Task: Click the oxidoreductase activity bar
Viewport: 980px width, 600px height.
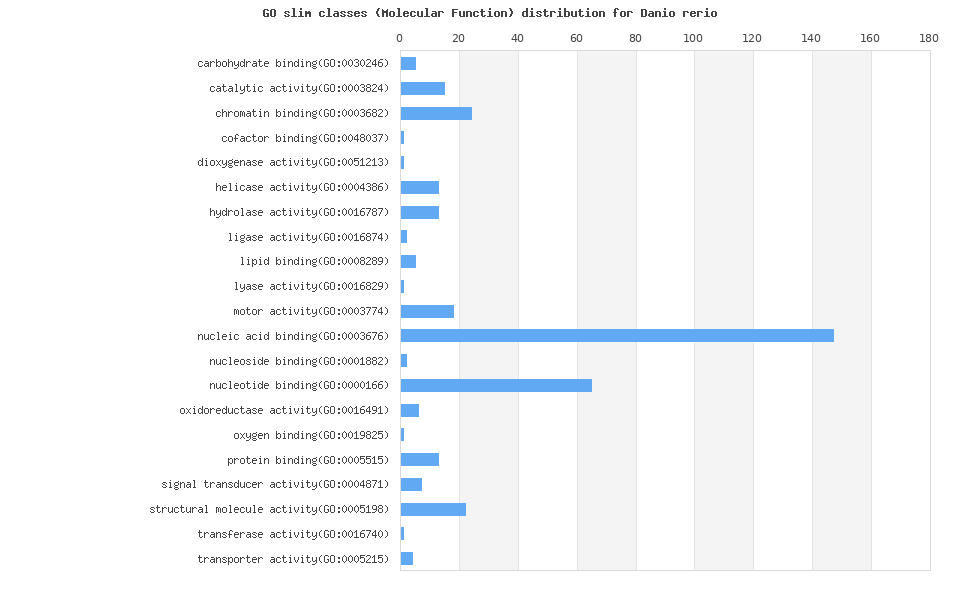Action: pos(410,410)
